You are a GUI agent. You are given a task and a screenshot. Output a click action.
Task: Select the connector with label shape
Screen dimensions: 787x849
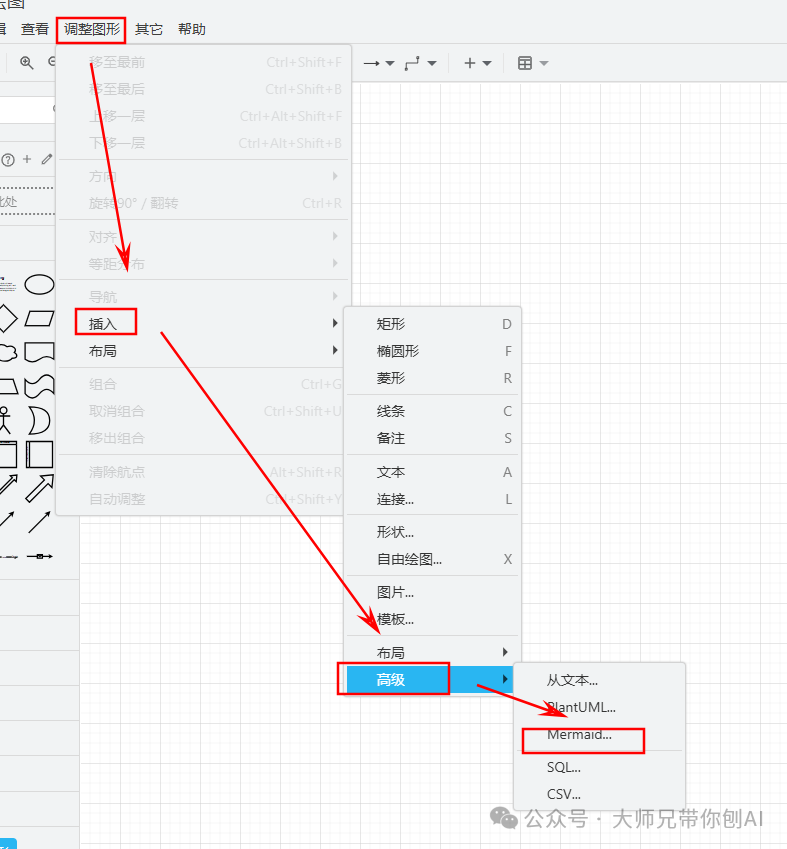pos(40,556)
